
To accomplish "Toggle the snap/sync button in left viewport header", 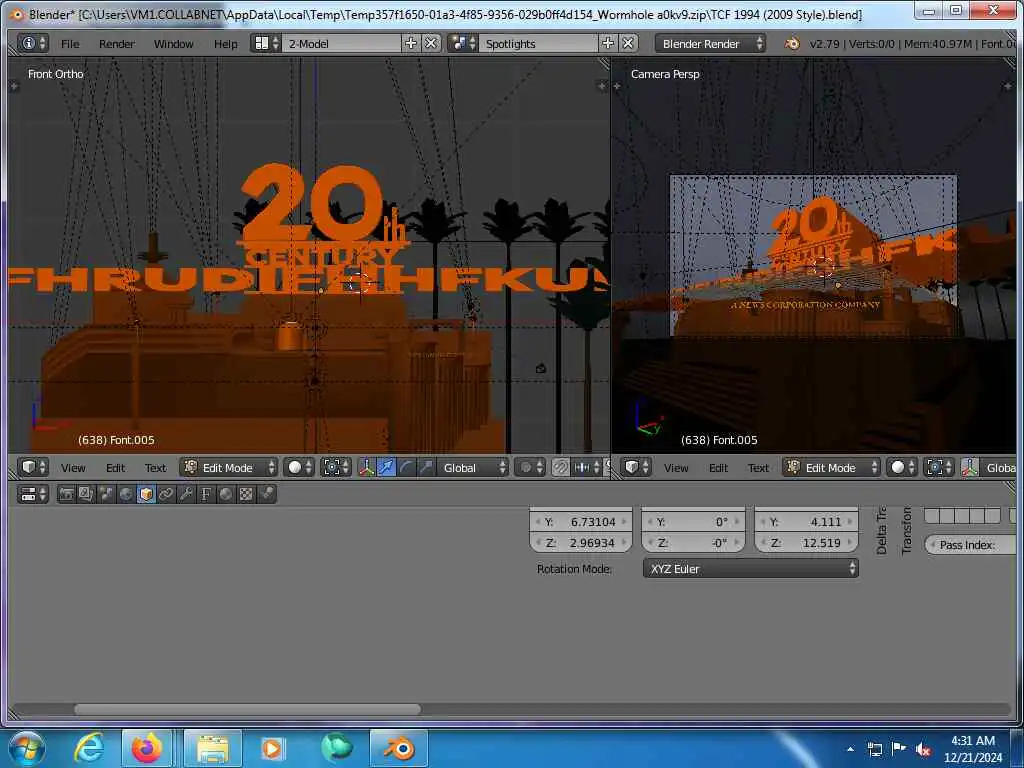I will pyautogui.click(x=560, y=468).
